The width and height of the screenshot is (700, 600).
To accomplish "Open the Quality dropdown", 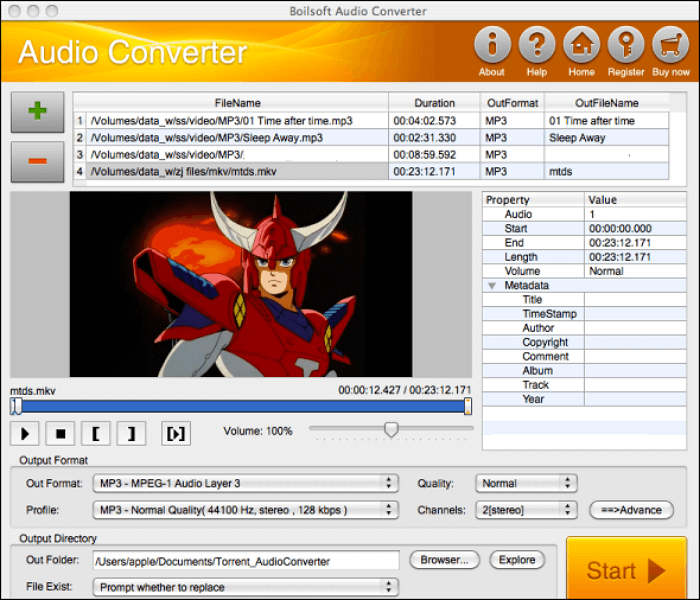I will [x=526, y=483].
